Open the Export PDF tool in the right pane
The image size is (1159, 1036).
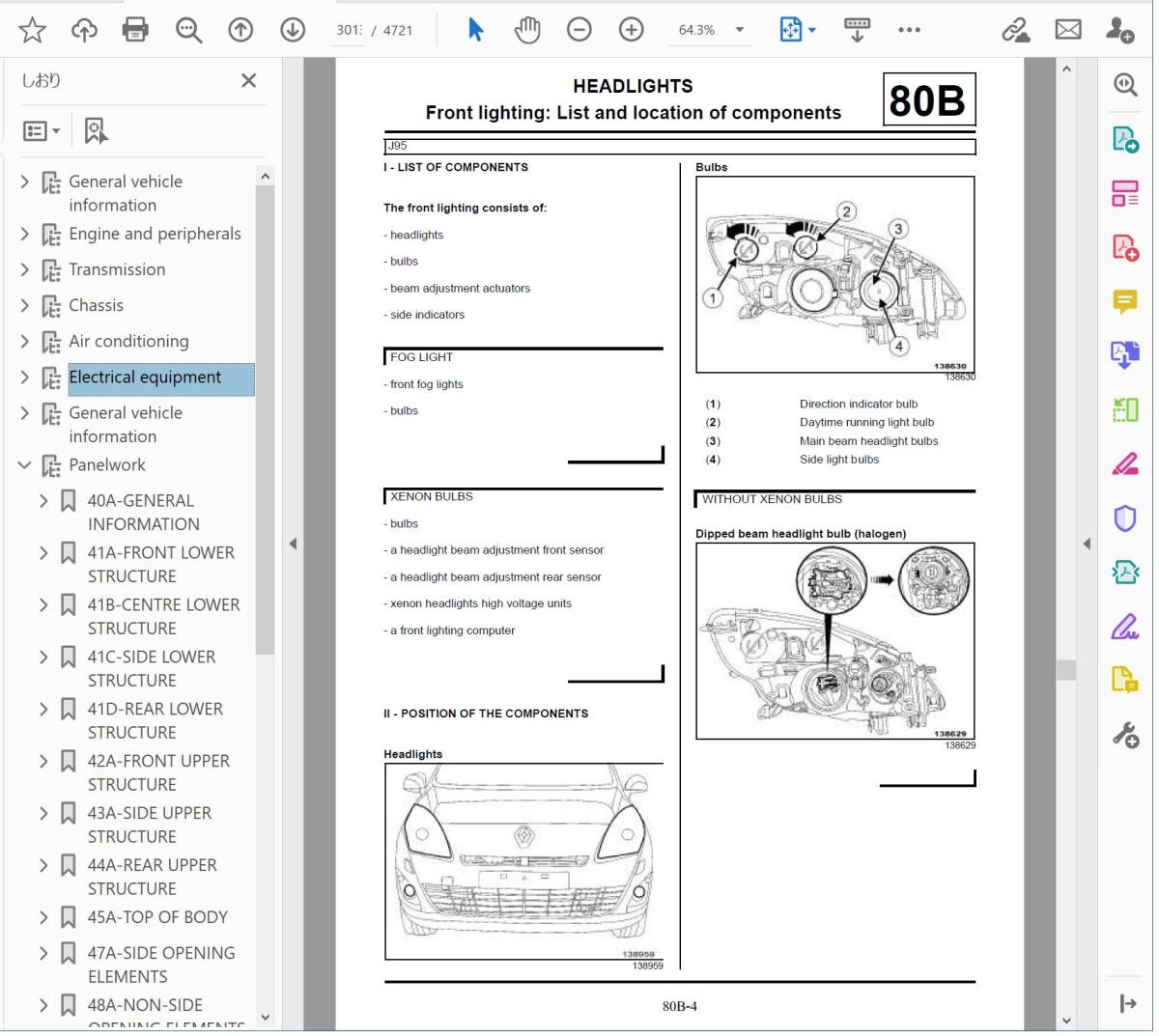[1125, 139]
